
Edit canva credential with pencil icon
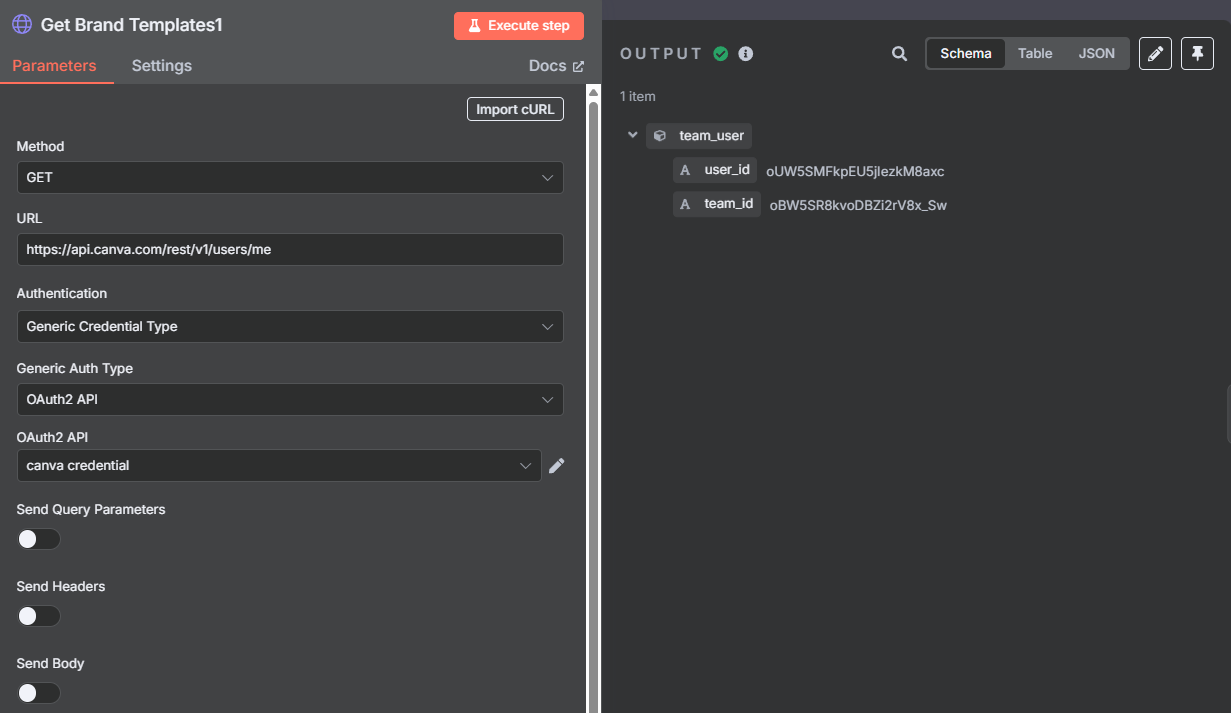point(557,465)
